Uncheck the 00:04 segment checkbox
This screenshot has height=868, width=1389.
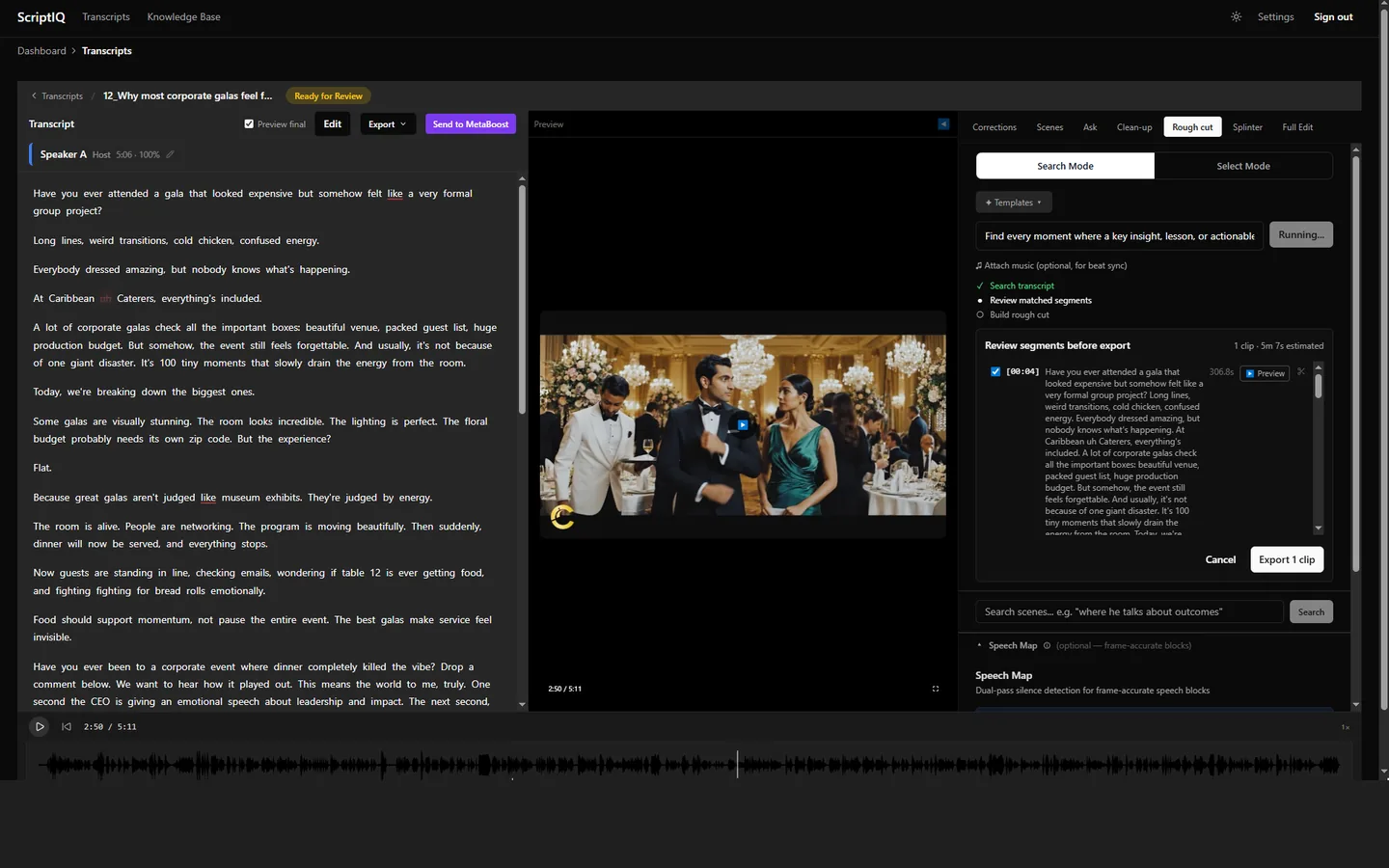pyautogui.click(x=995, y=371)
